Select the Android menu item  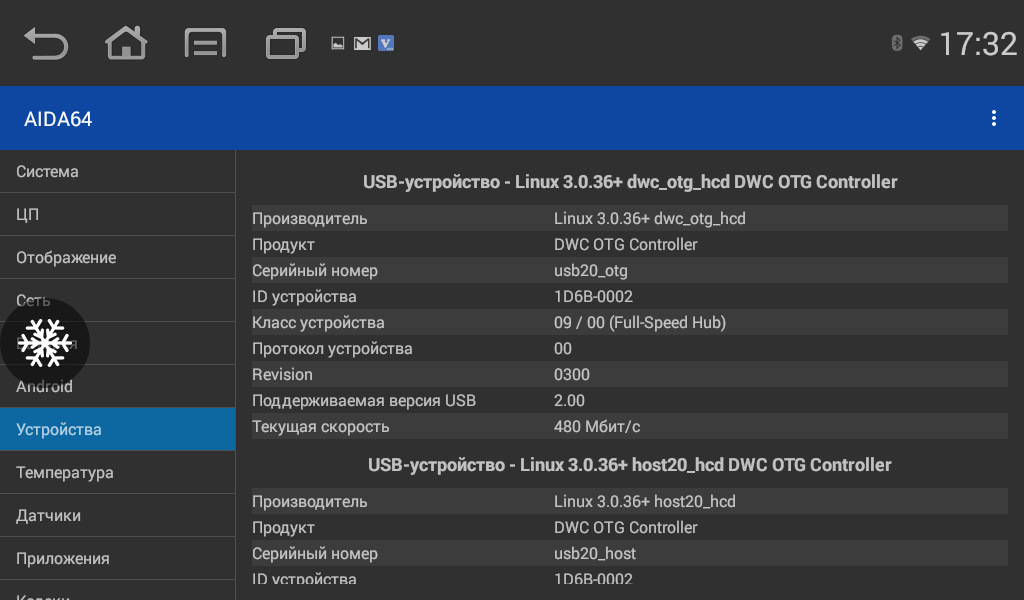pos(118,387)
